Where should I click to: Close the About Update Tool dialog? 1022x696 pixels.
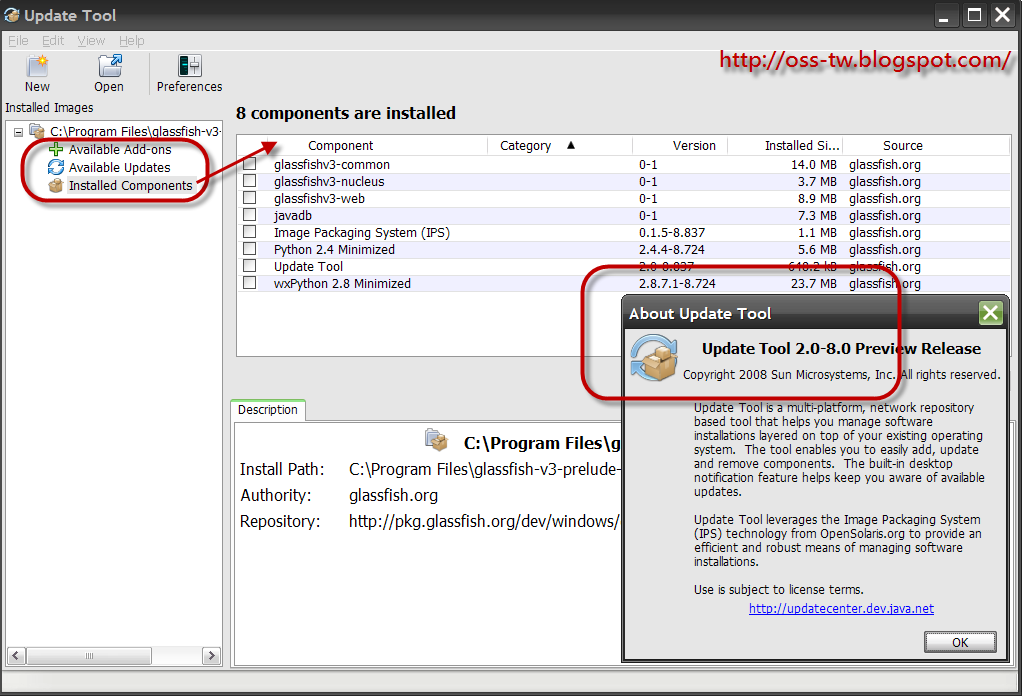[x=991, y=313]
